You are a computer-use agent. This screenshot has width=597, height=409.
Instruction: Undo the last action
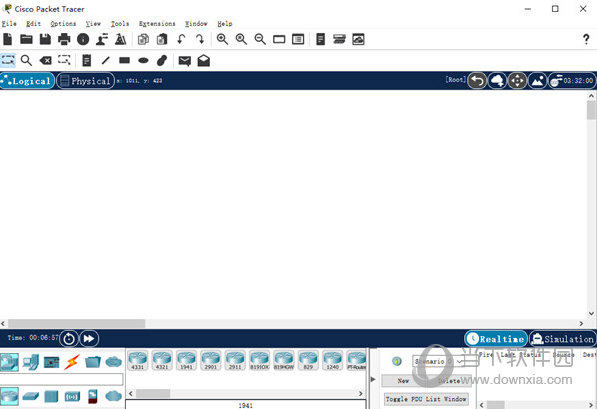coord(181,39)
